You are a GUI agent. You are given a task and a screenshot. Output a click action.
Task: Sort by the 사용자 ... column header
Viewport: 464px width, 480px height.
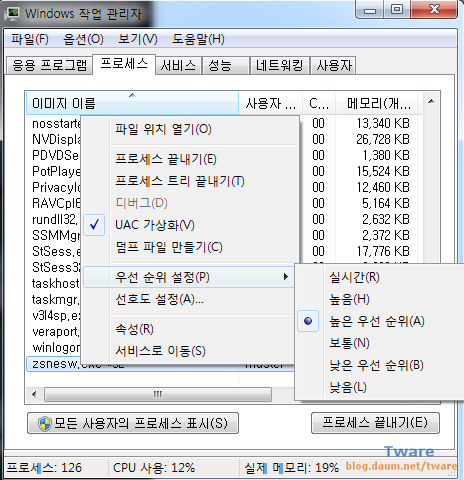pos(271,104)
